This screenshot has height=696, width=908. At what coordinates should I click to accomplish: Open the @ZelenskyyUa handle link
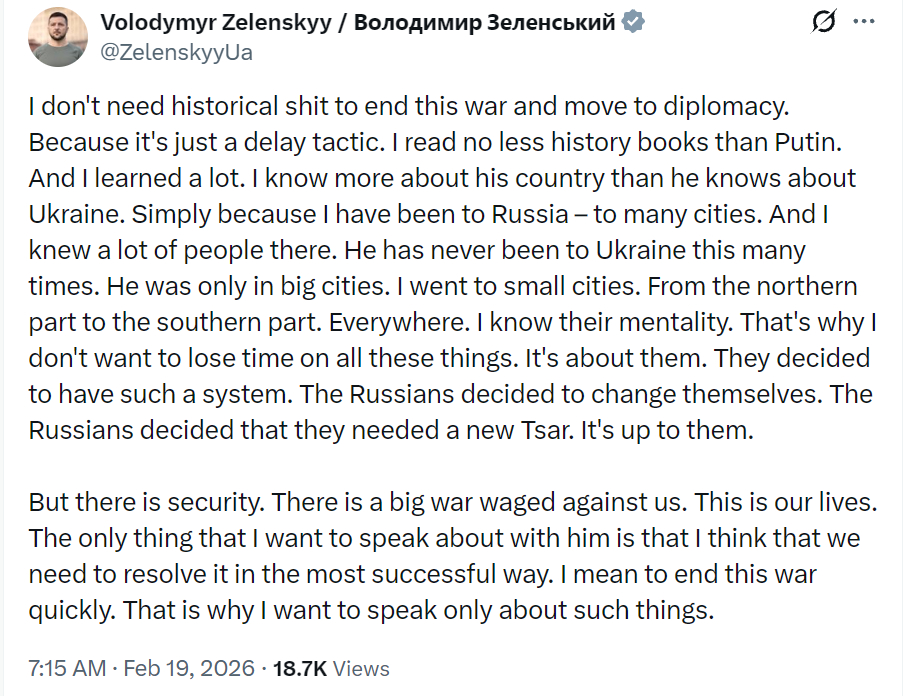(x=176, y=52)
